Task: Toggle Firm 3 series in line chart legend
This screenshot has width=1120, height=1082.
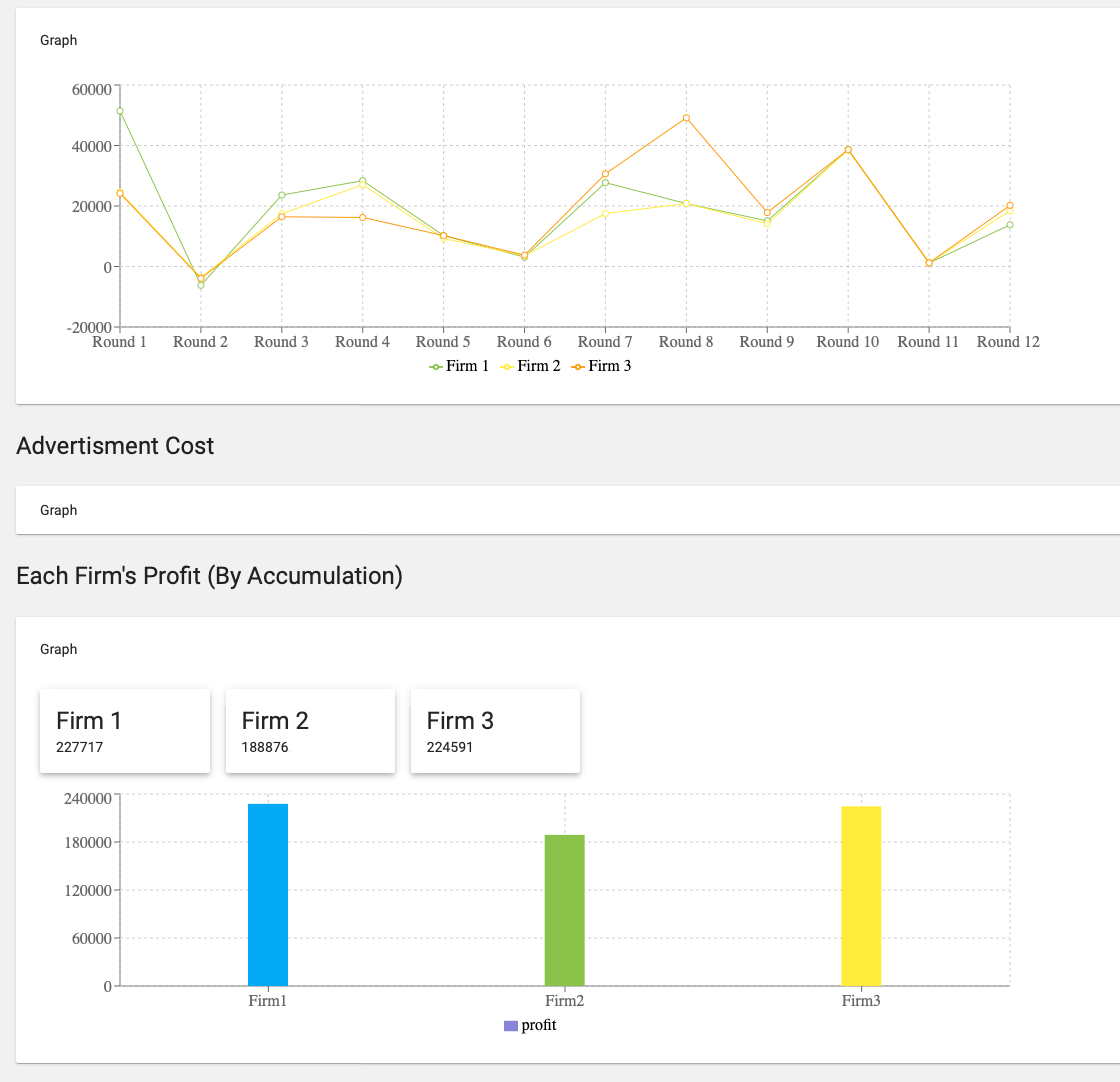Action: (x=601, y=366)
